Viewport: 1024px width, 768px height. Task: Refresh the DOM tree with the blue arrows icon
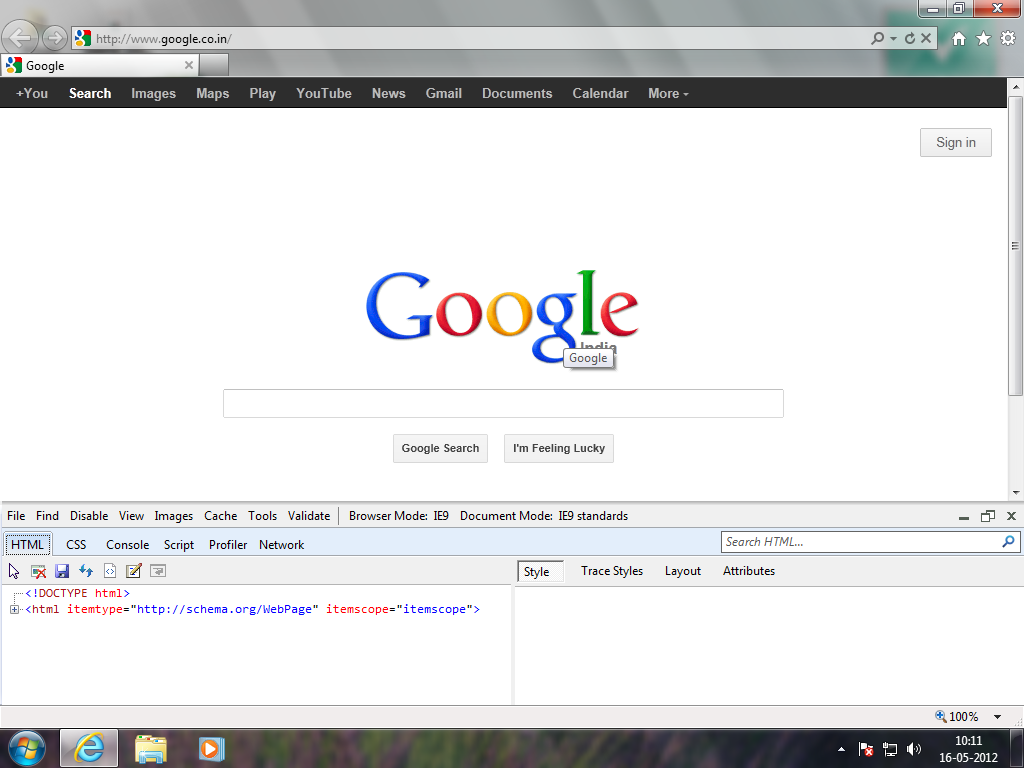(x=86, y=571)
